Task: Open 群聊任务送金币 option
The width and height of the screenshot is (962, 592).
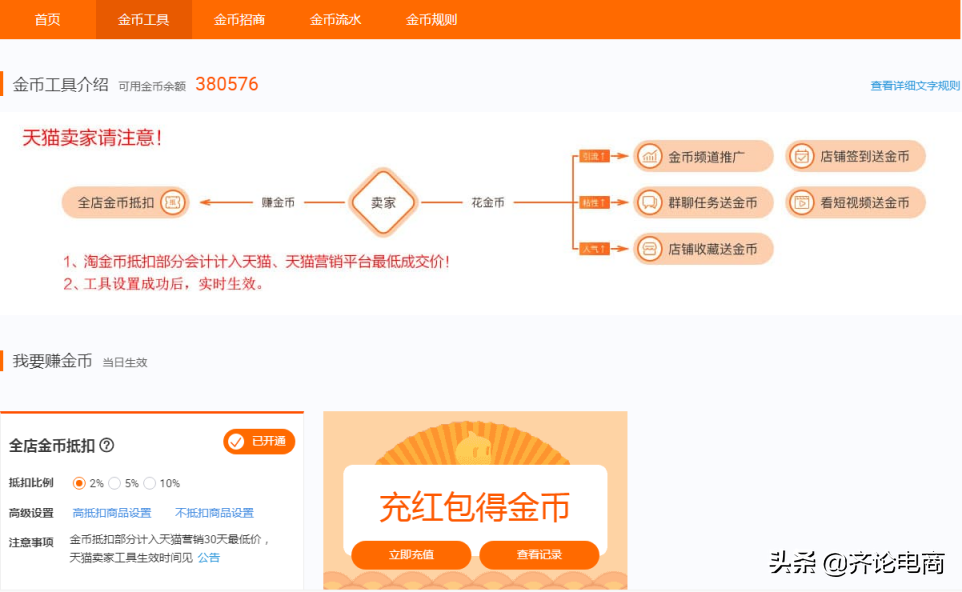Action: (x=703, y=202)
